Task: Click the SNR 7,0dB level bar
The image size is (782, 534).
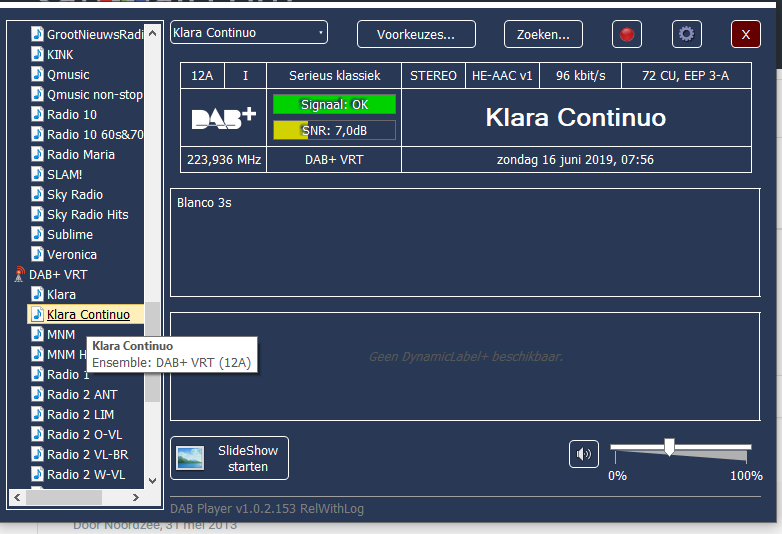Action: pyautogui.click(x=334, y=130)
